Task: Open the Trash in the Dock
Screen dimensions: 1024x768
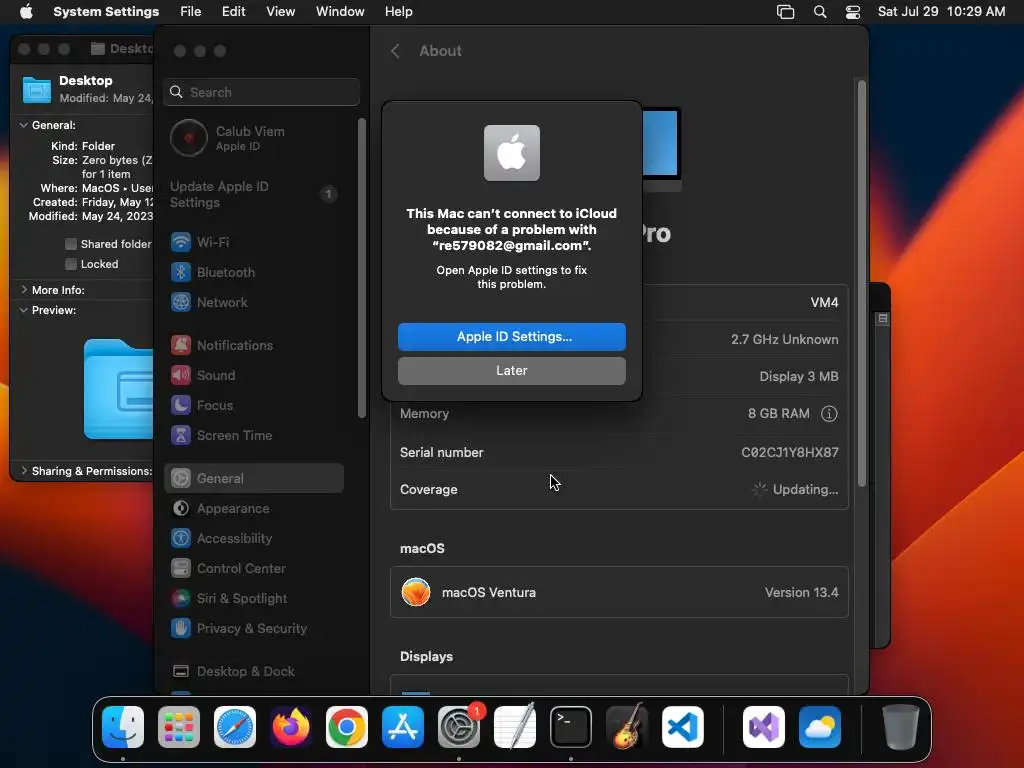Action: click(x=901, y=727)
